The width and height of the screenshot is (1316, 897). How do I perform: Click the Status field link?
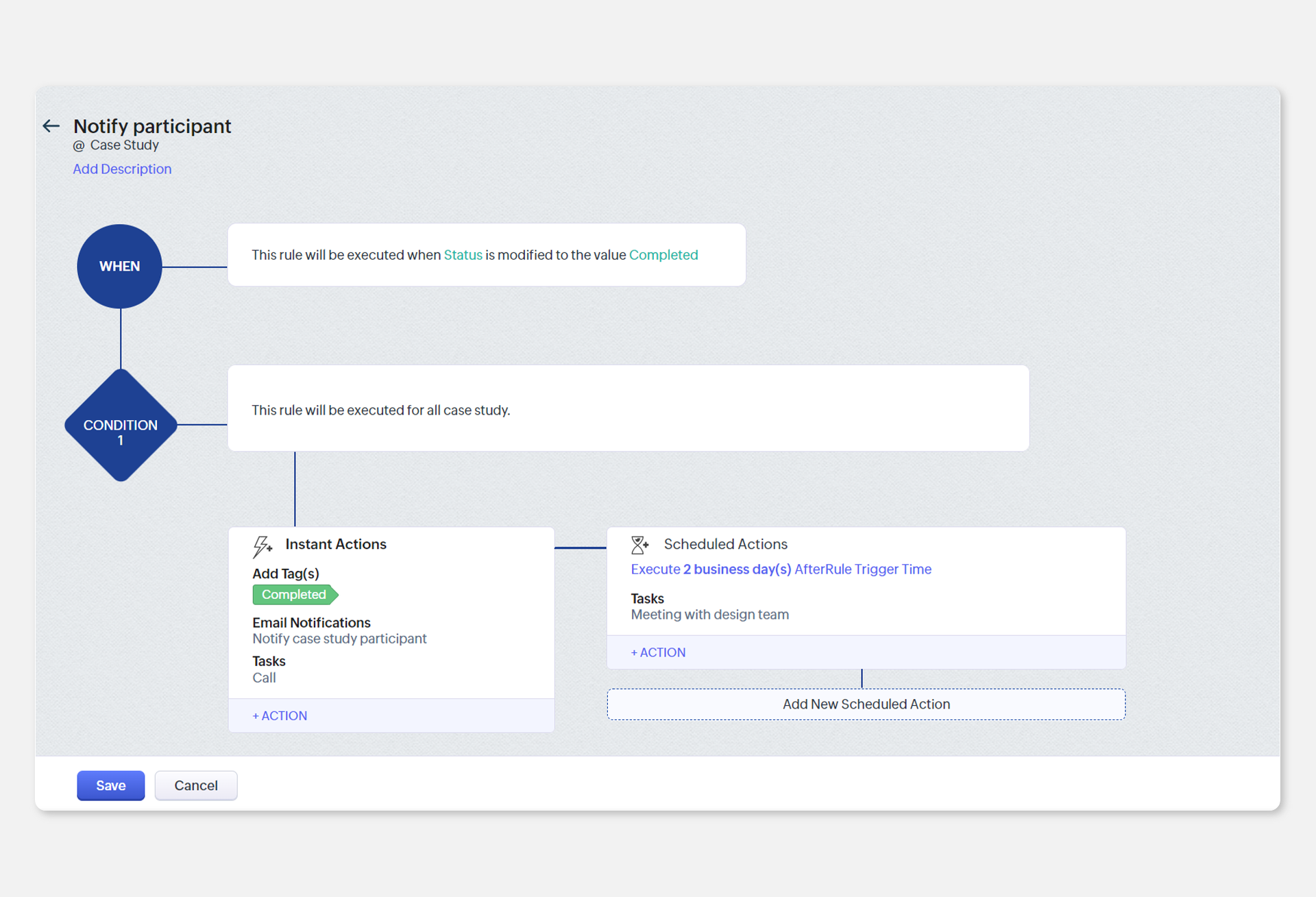463,255
